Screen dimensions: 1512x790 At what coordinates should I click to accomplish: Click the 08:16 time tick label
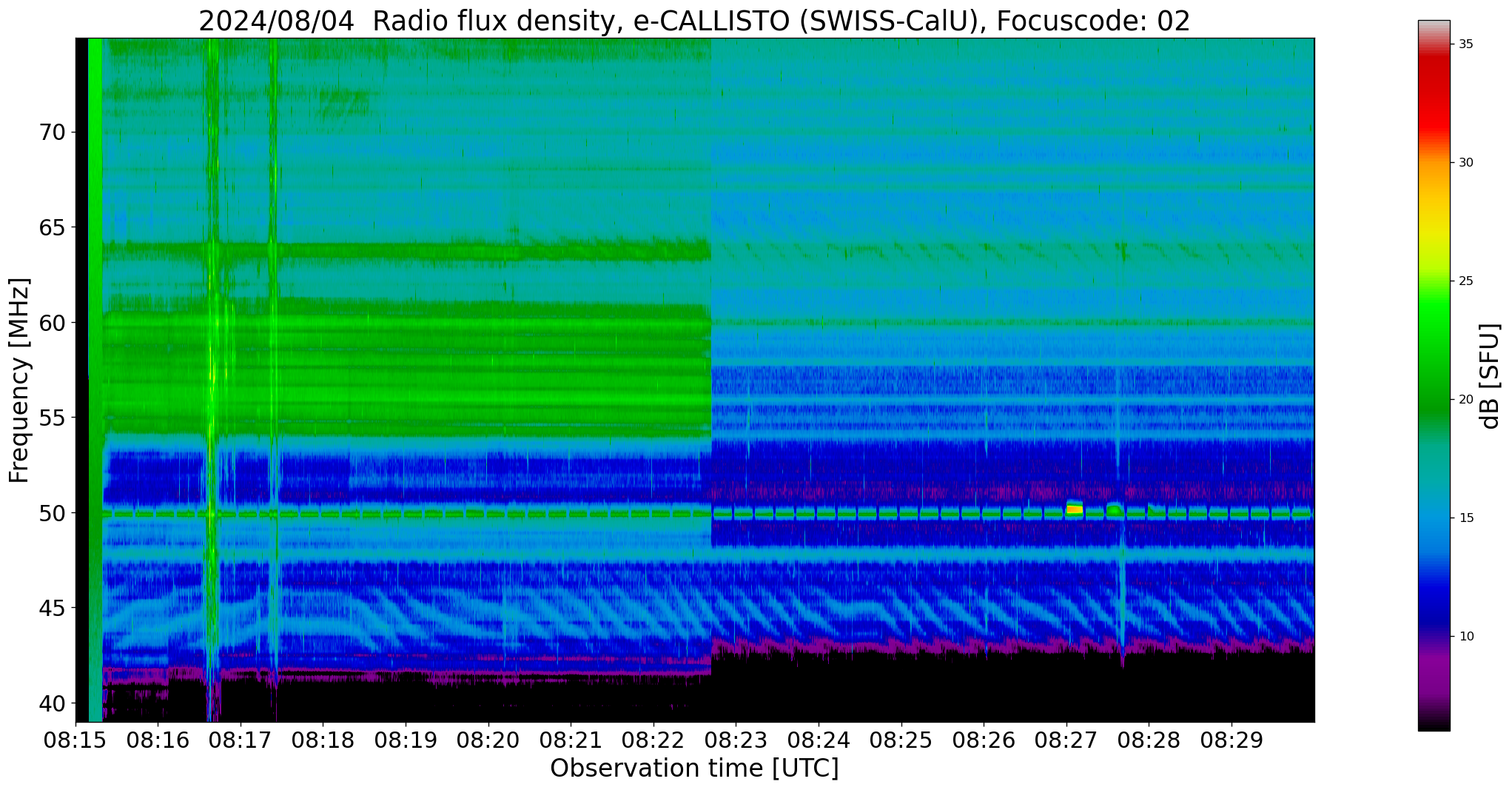158,740
